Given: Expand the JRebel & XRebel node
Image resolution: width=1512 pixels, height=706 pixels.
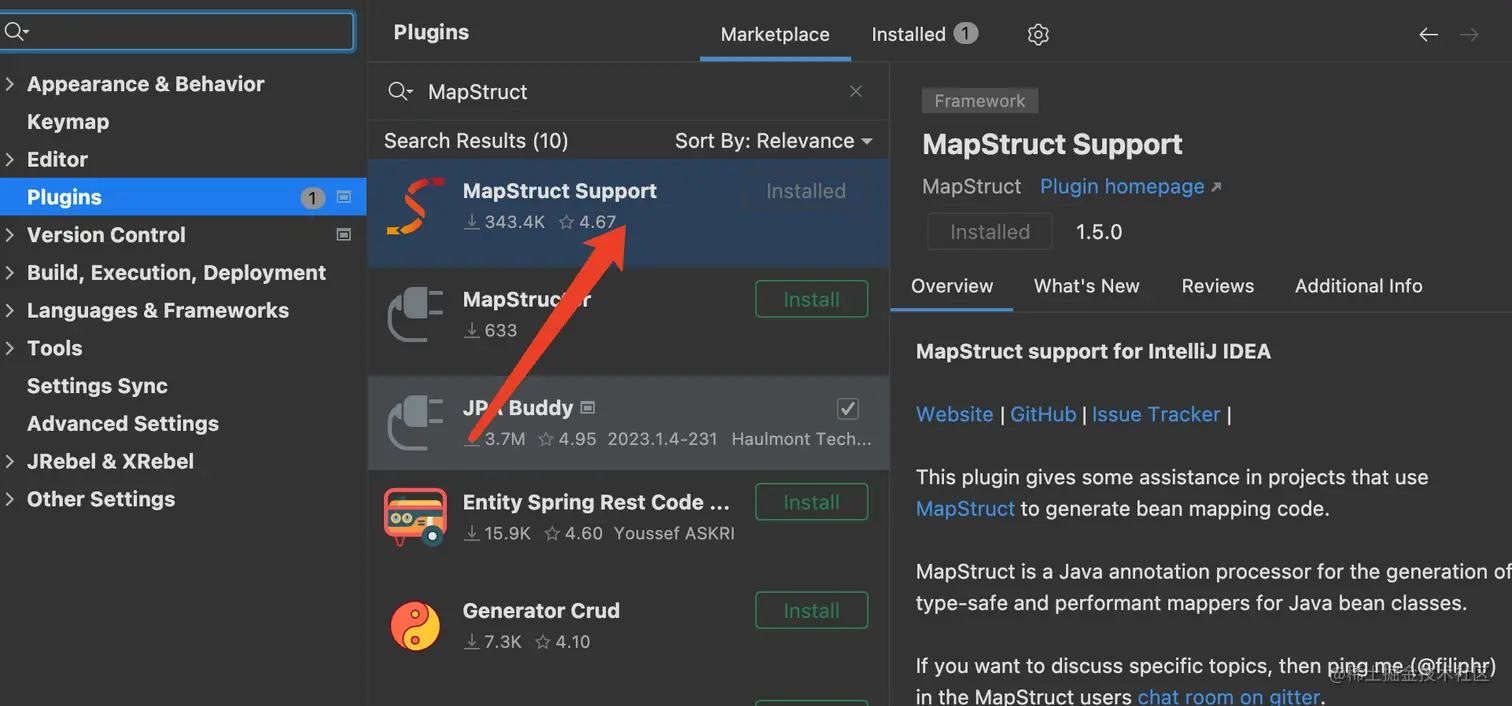Looking at the screenshot, I should pos(10,461).
